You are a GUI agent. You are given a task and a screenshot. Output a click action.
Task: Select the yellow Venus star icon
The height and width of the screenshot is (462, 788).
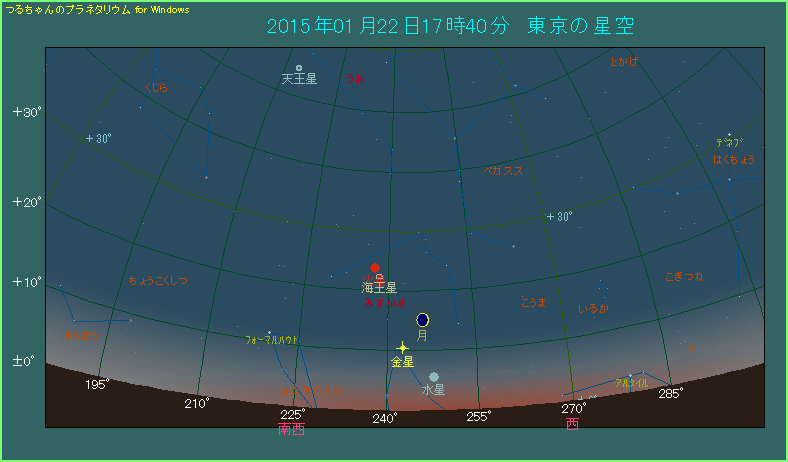tap(402, 347)
